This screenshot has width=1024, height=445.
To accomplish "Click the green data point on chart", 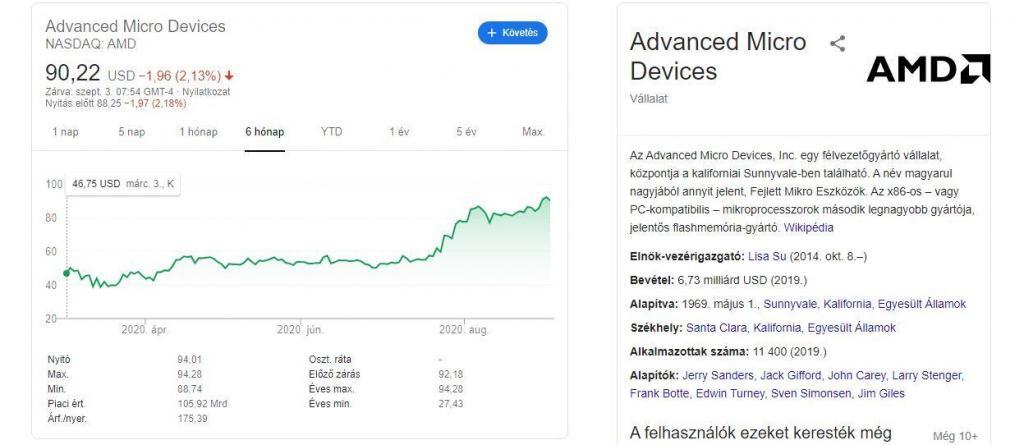I will pos(66,271).
